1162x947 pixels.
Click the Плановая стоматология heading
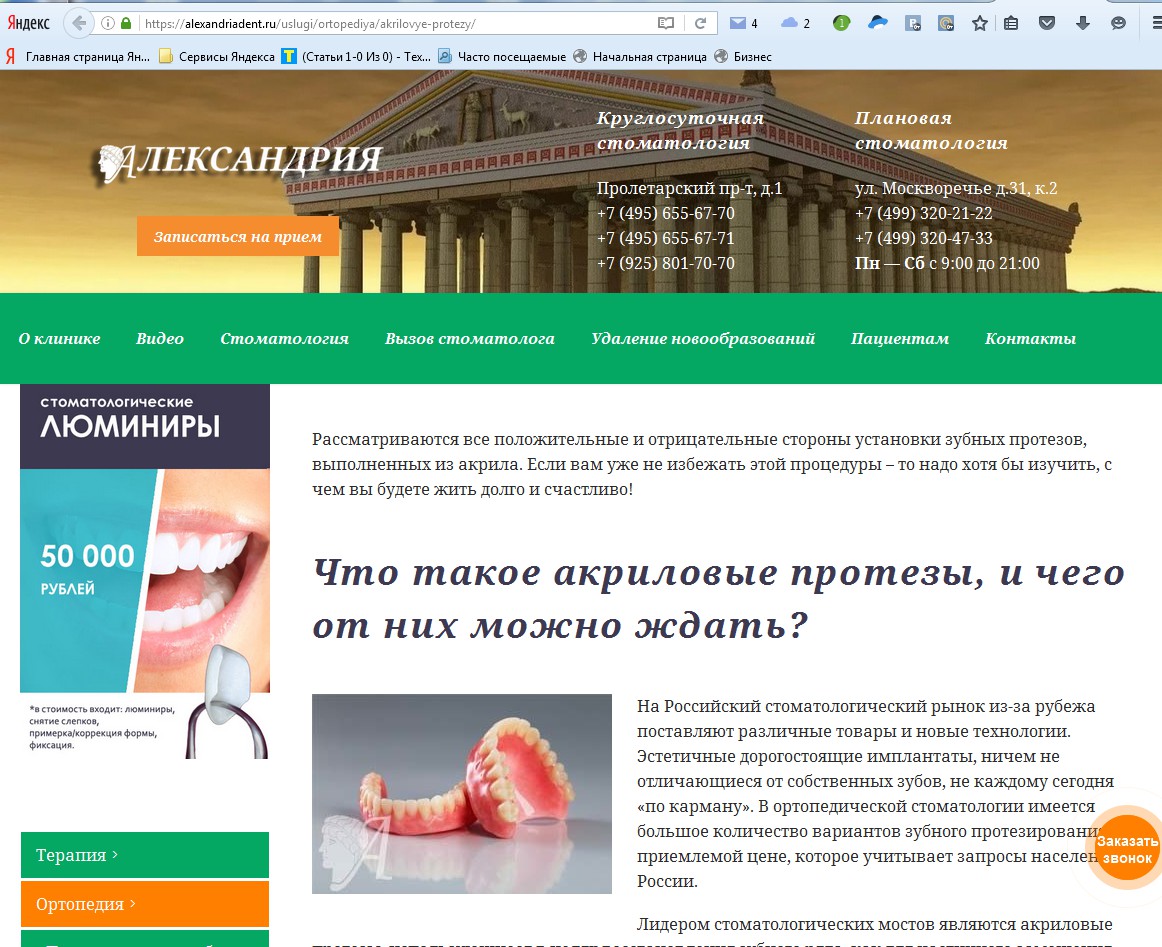(932, 130)
